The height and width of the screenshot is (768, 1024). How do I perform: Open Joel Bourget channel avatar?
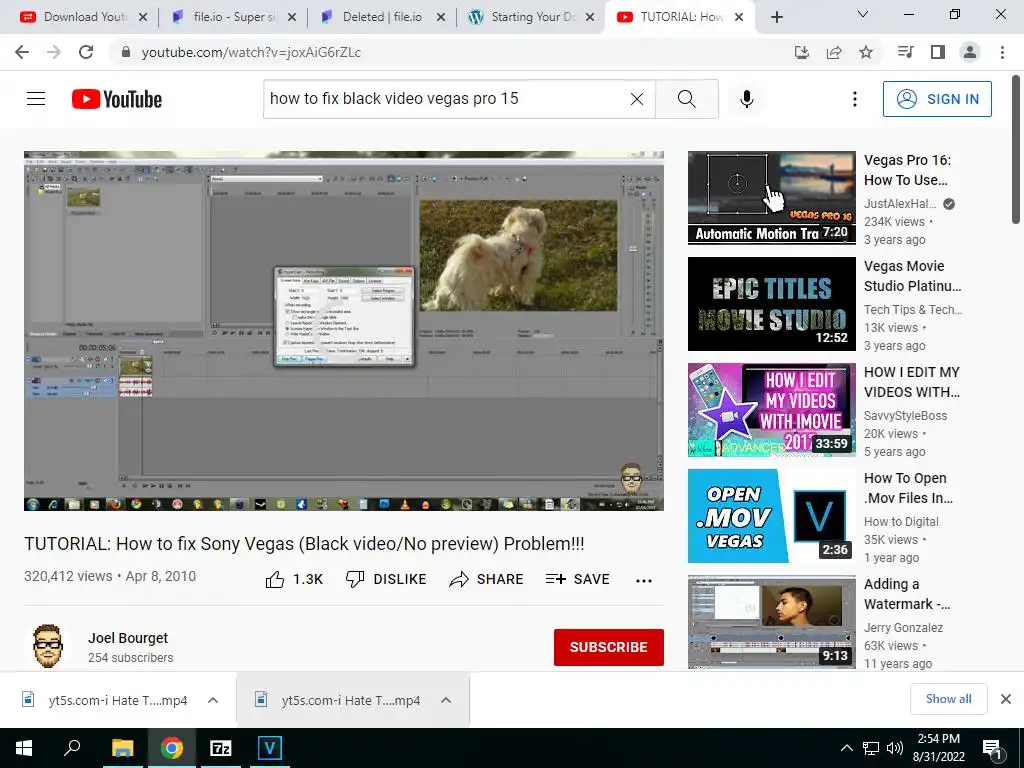click(x=48, y=647)
